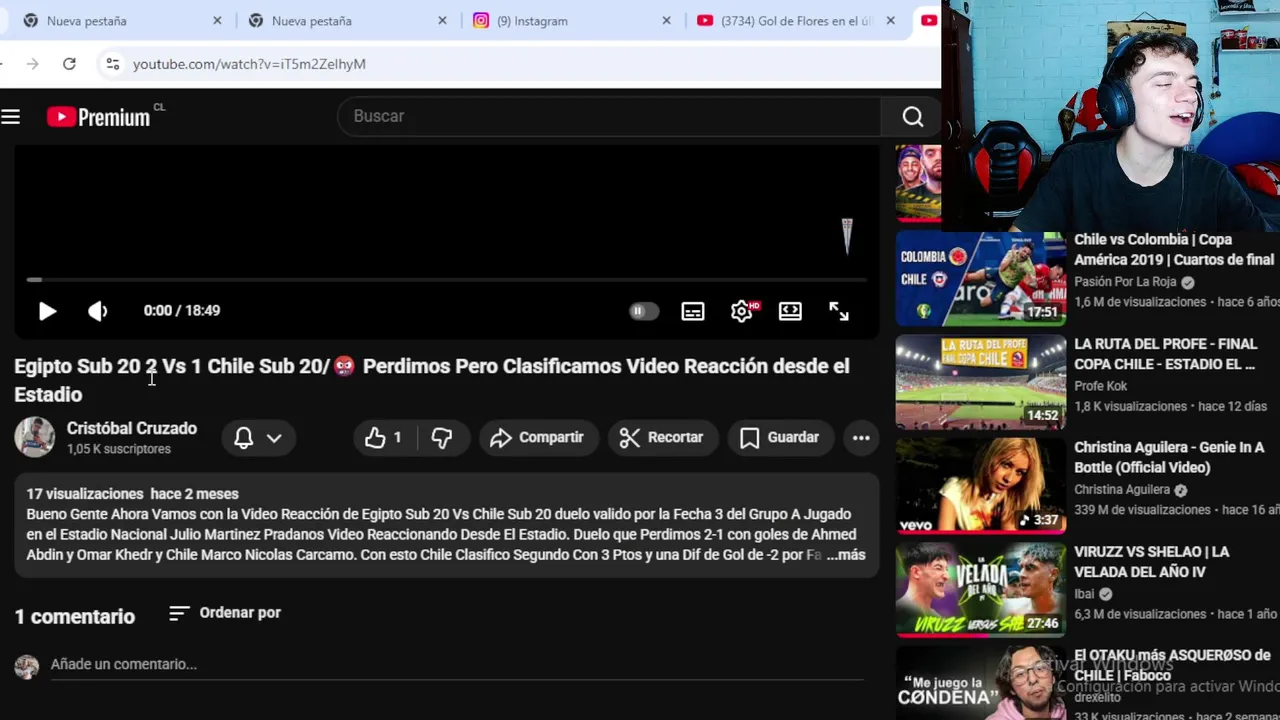Toggle the autoplay switch
The height and width of the screenshot is (720, 1280).
[643, 311]
